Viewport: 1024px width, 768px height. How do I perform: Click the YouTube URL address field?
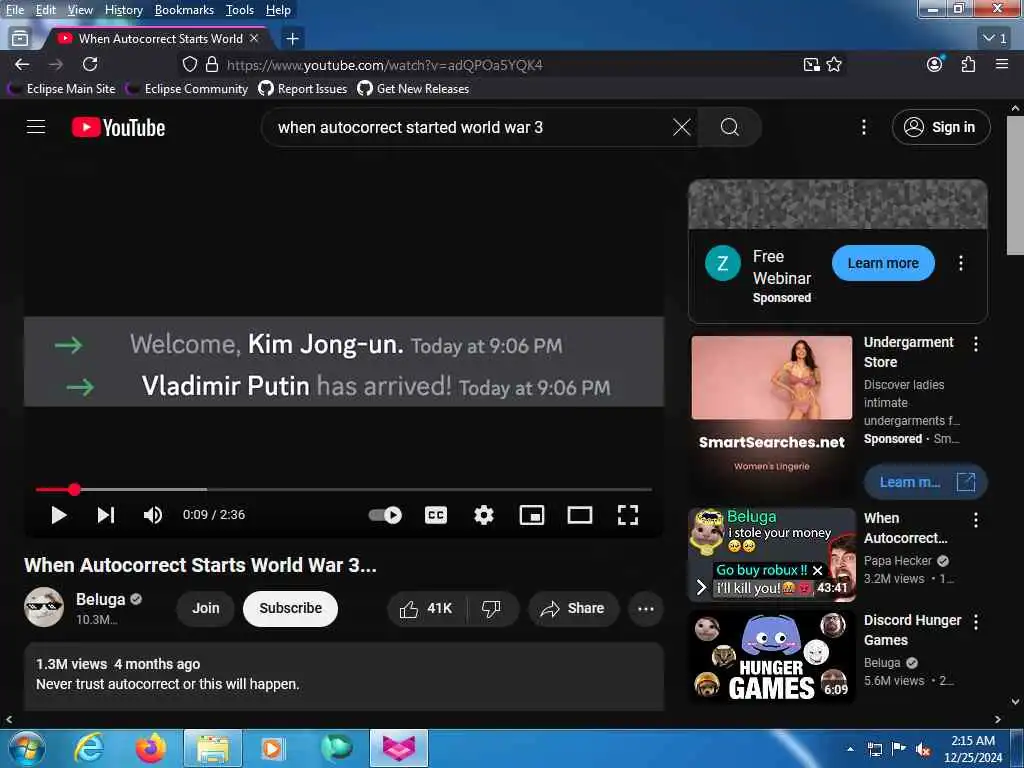coord(509,65)
